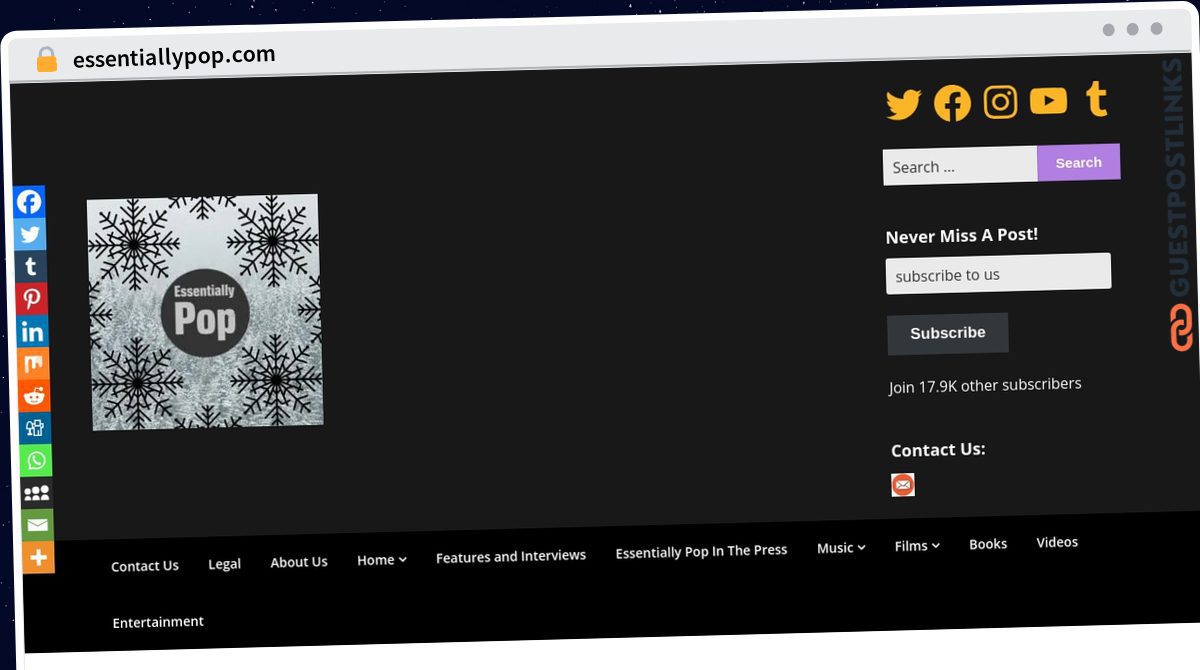The image size is (1200, 670).
Task: Open the About Us menu item
Action: click(x=298, y=561)
